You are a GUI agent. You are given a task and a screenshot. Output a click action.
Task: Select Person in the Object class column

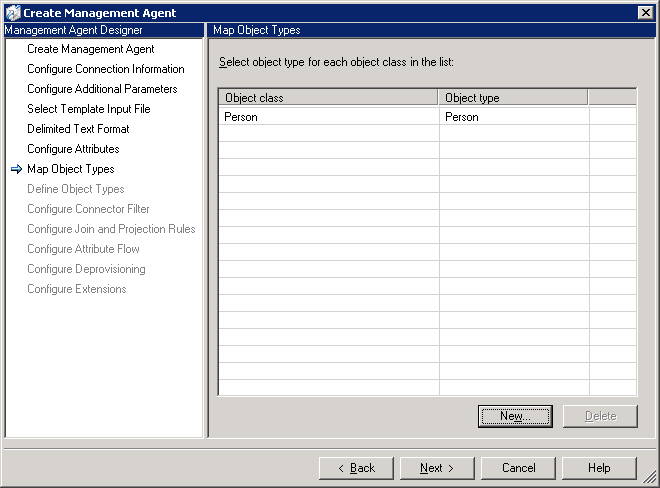(x=241, y=117)
